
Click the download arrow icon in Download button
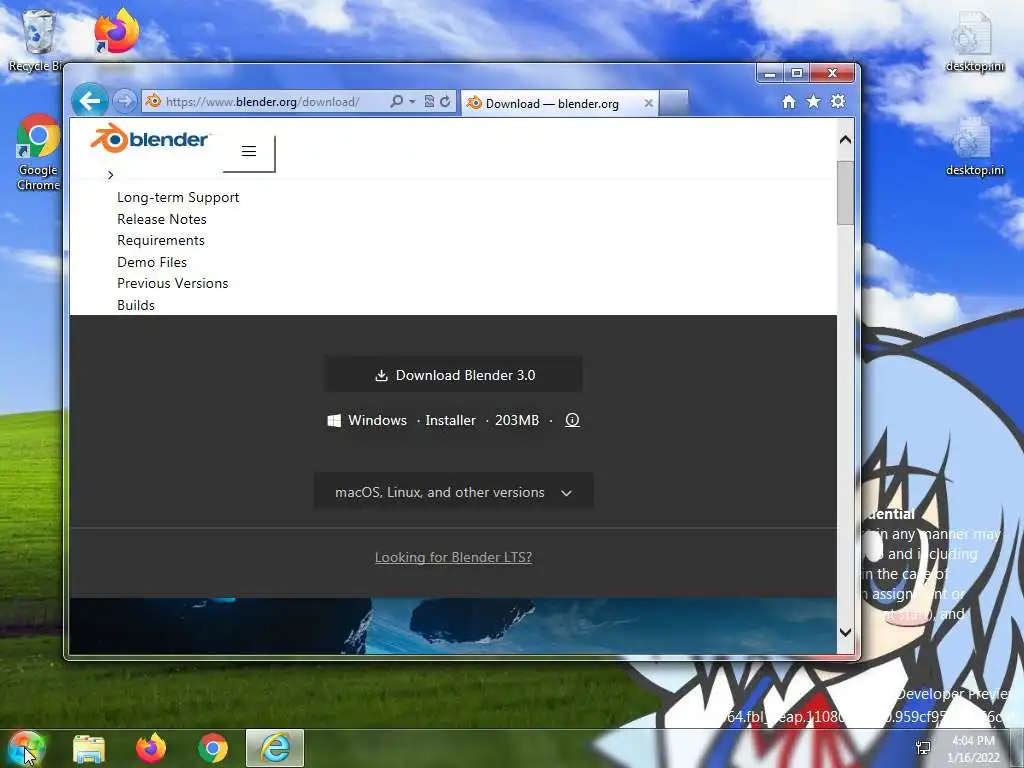point(381,376)
